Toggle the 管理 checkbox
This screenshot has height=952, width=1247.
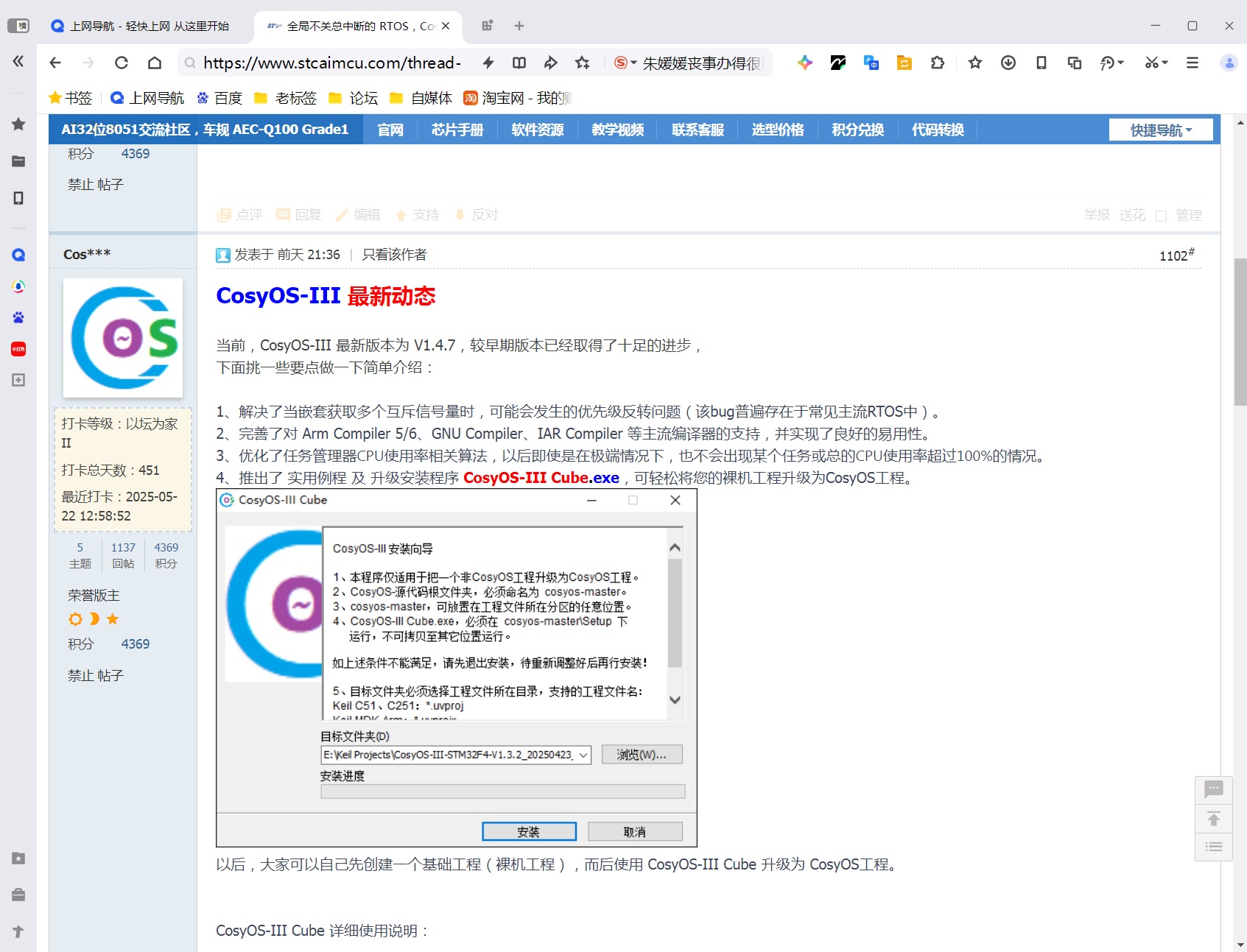[1162, 216]
